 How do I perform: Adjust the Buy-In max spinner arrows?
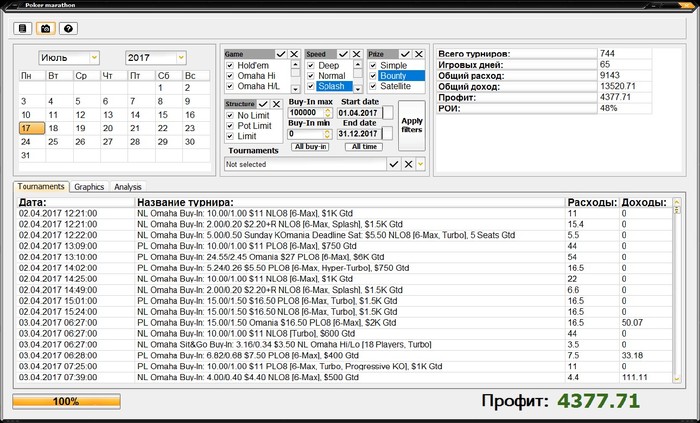coord(328,112)
